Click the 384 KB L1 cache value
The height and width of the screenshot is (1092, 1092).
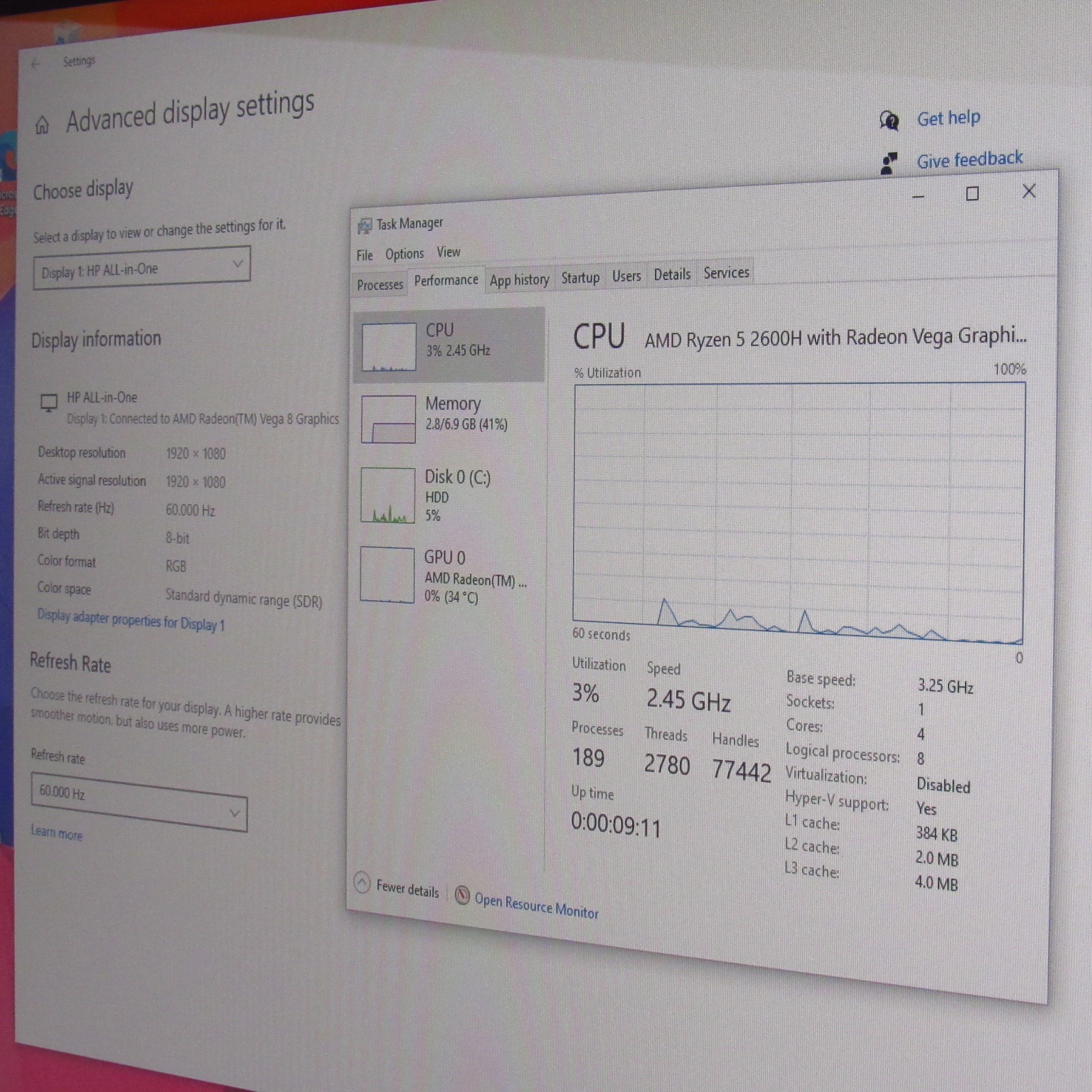click(x=936, y=833)
